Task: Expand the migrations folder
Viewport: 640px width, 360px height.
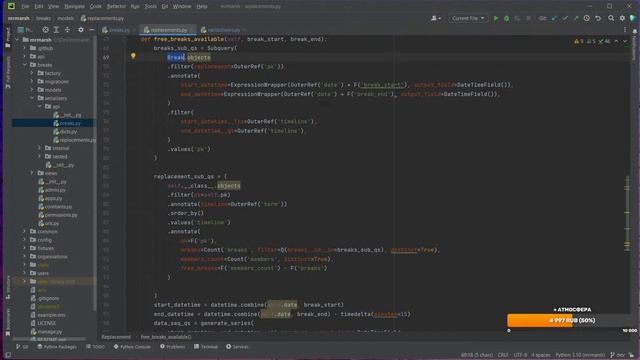Action: coord(32,82)
